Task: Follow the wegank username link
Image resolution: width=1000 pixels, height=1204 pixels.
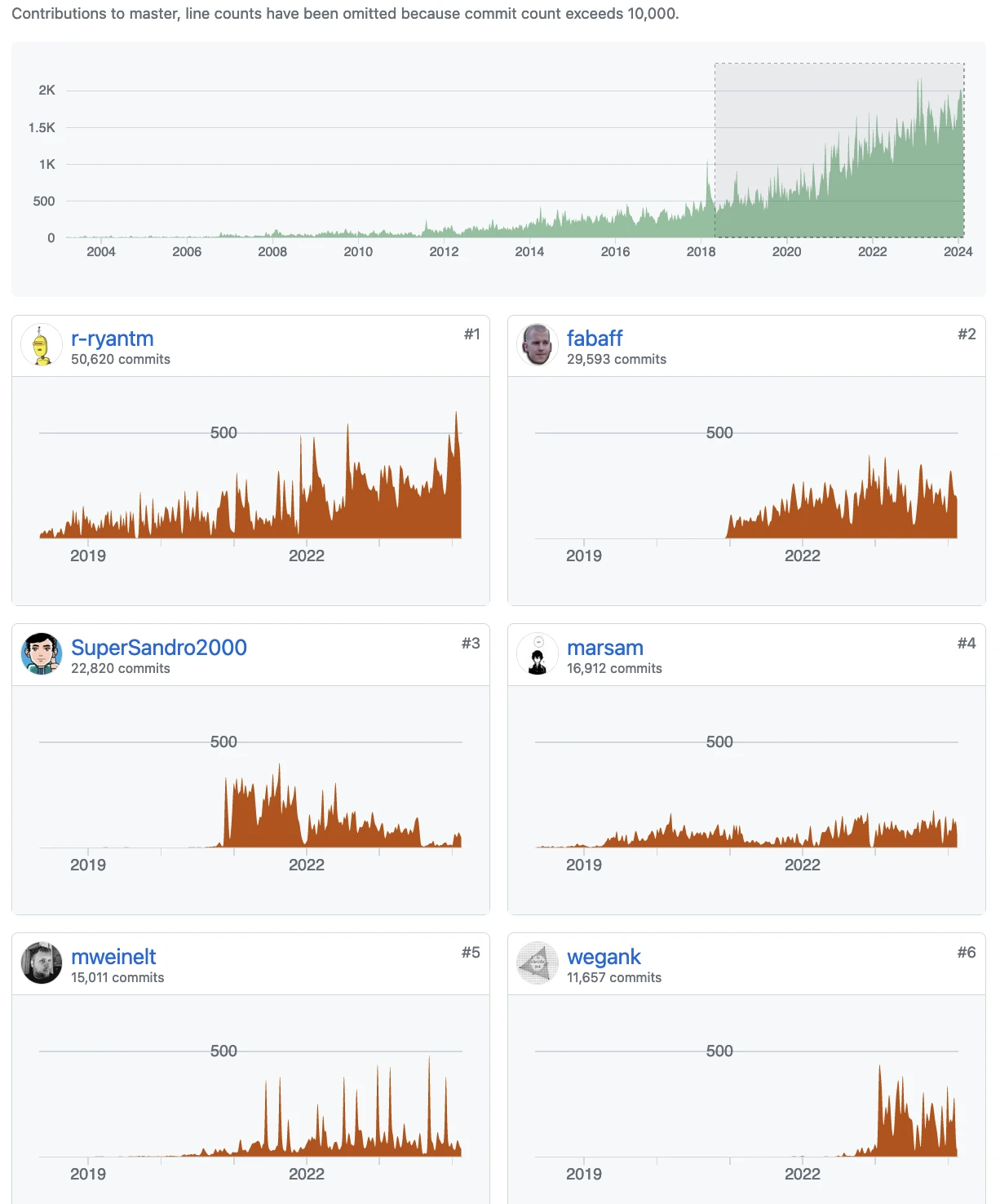Action: click(x=604, y=957)
